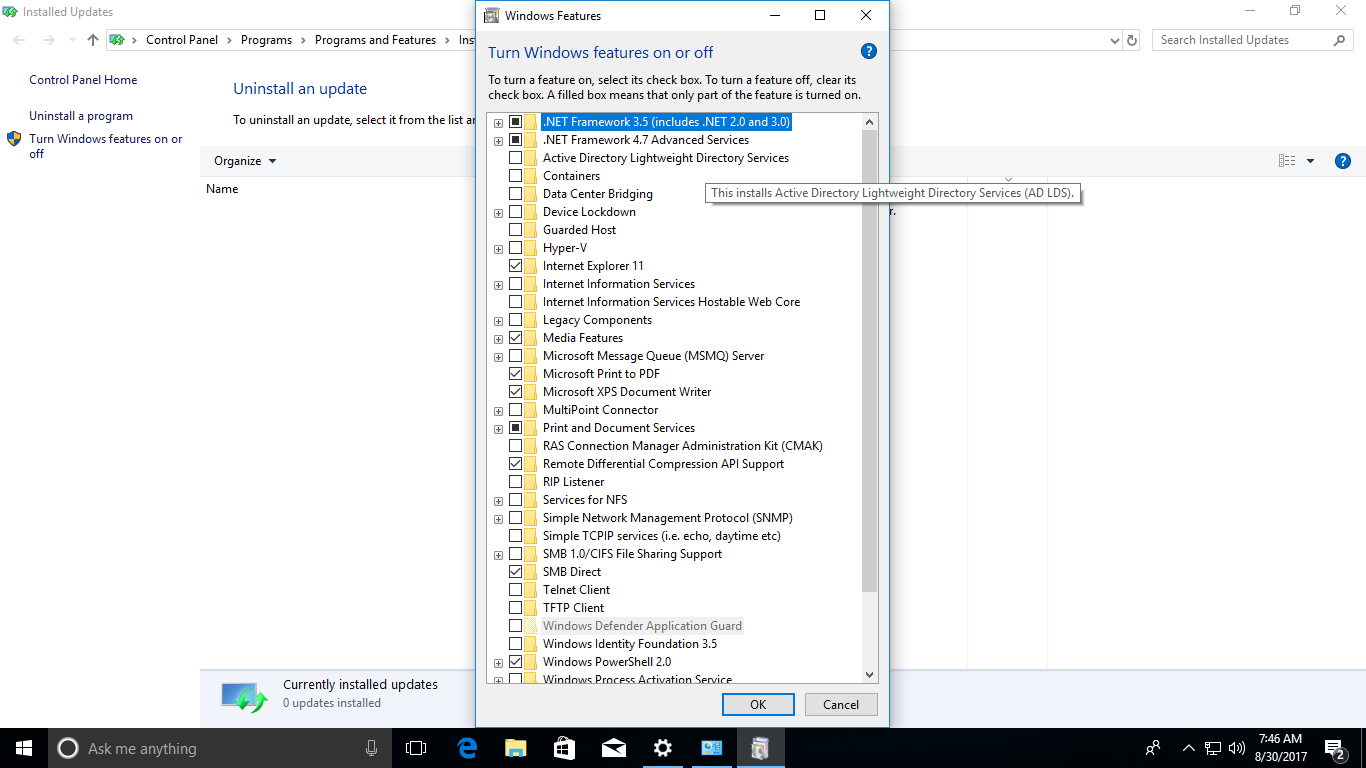Expand Print and Document Services node
Screen dimensions: 1366x768
[498, 429]
